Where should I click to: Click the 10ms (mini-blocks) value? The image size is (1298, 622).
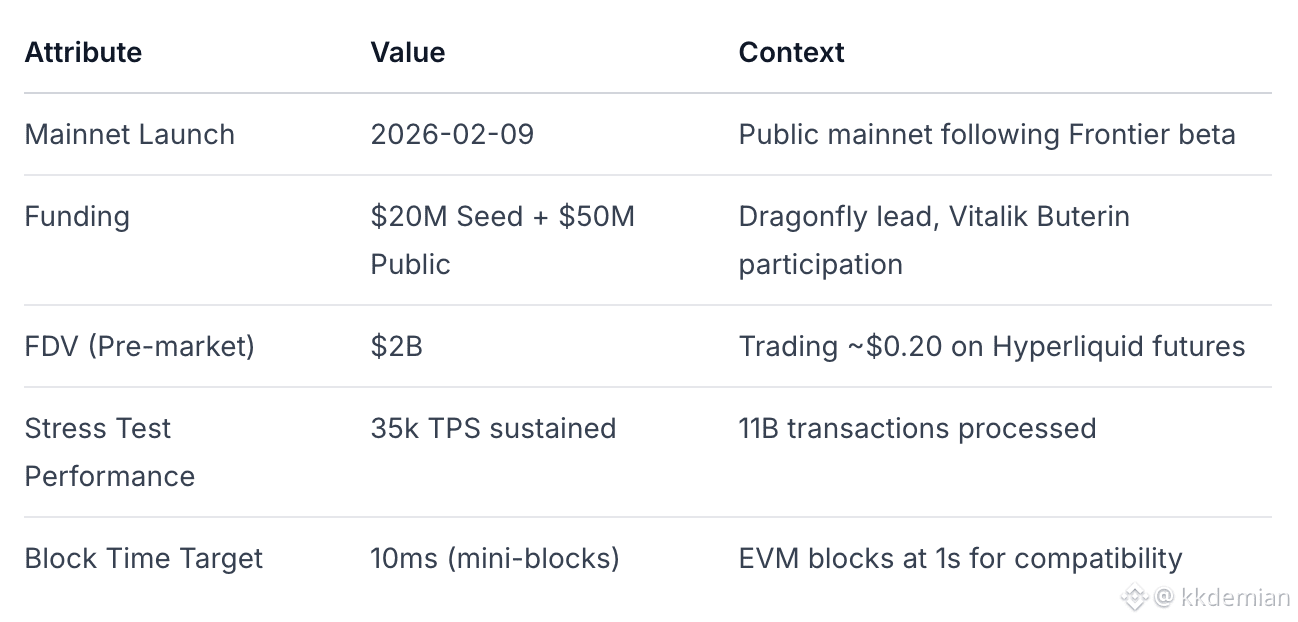495,558
